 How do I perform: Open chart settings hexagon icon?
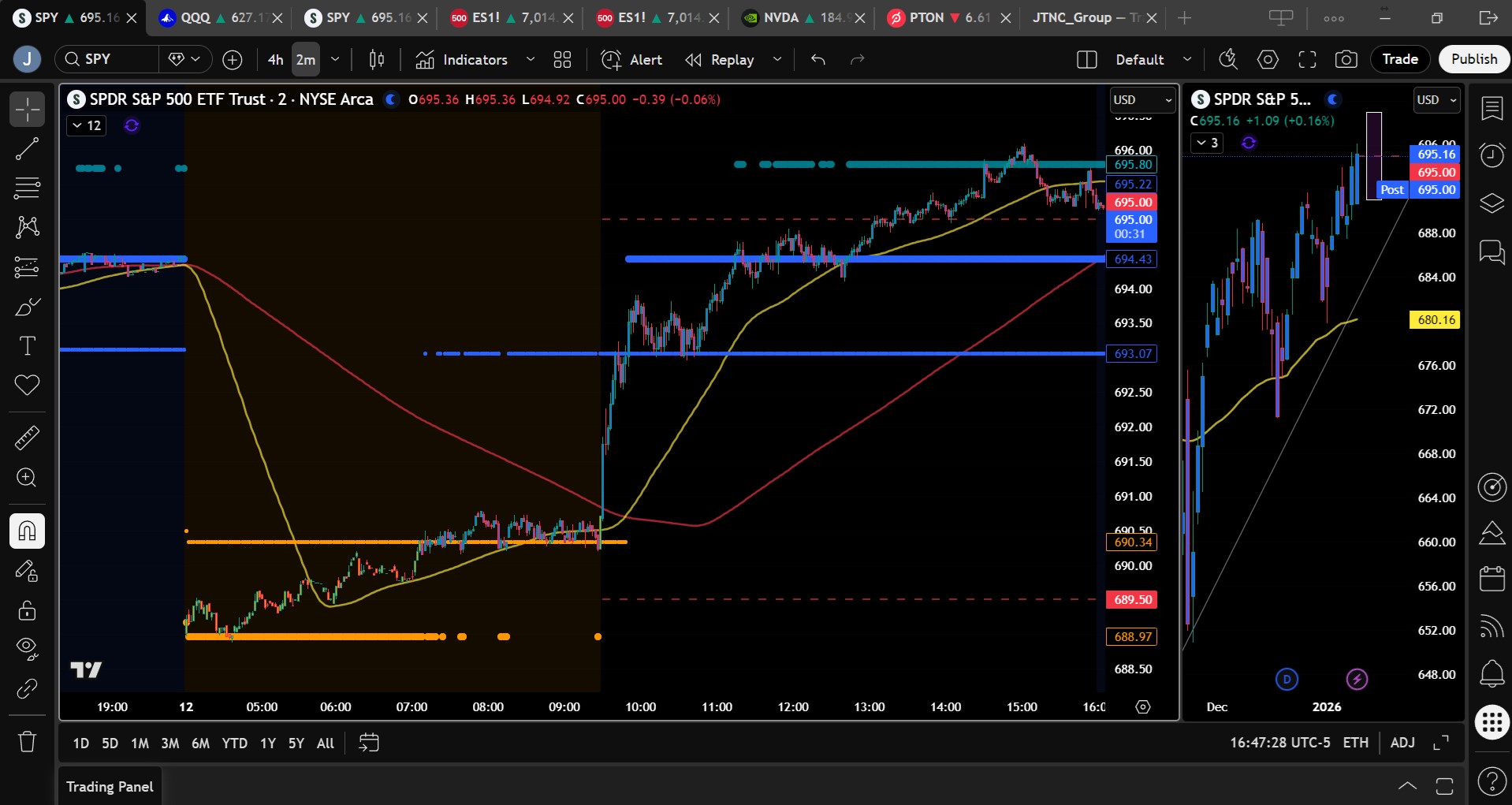pos(1268,59)
